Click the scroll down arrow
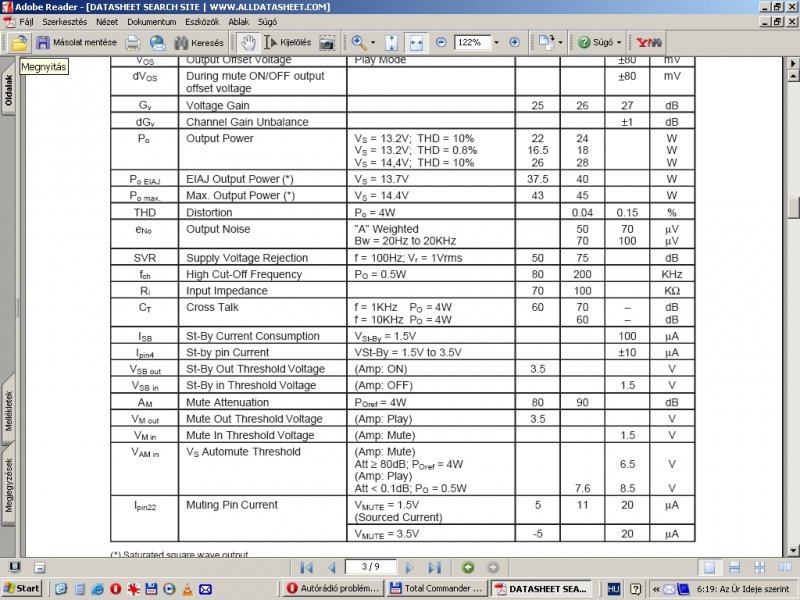This screenshot has height=600, width=800. (793, 550)
